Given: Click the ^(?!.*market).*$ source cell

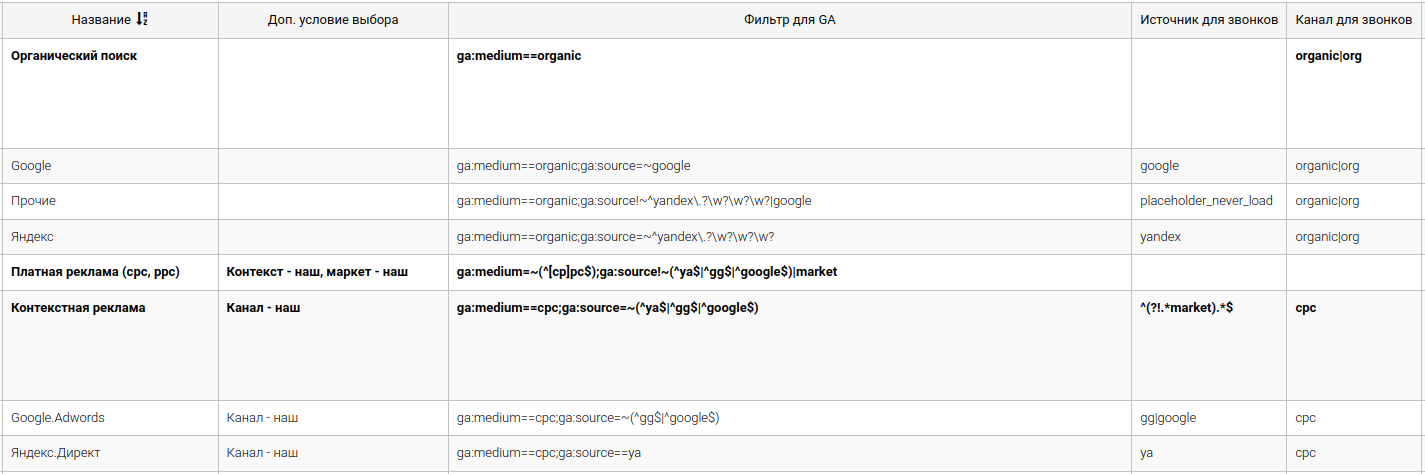Looking at the screenshot, I should 1186,308.
